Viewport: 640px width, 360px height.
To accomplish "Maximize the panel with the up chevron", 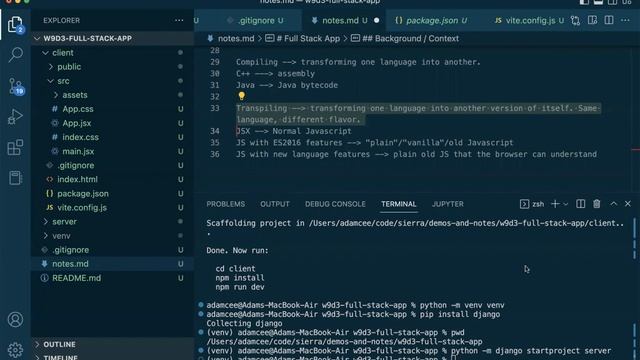I will (x=613, y=204).
